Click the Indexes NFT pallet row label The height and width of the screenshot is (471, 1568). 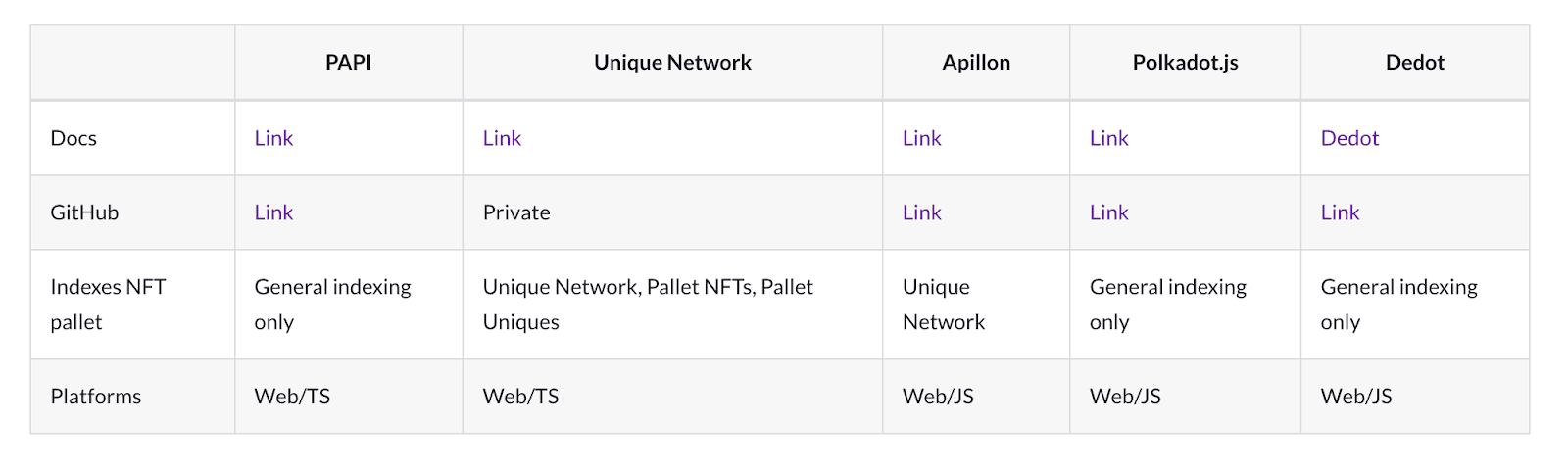(x=108, y=305)
